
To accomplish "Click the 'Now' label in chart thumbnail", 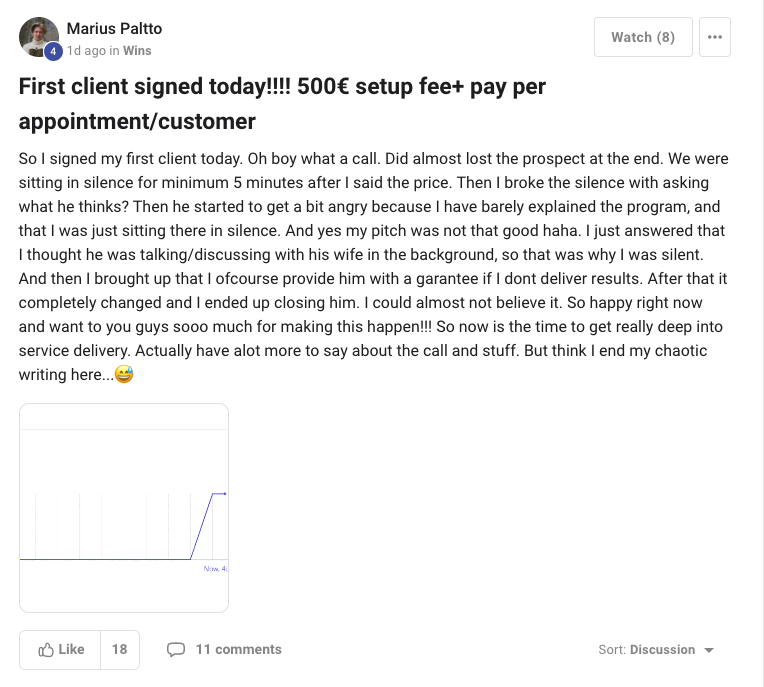I will 211,568.
